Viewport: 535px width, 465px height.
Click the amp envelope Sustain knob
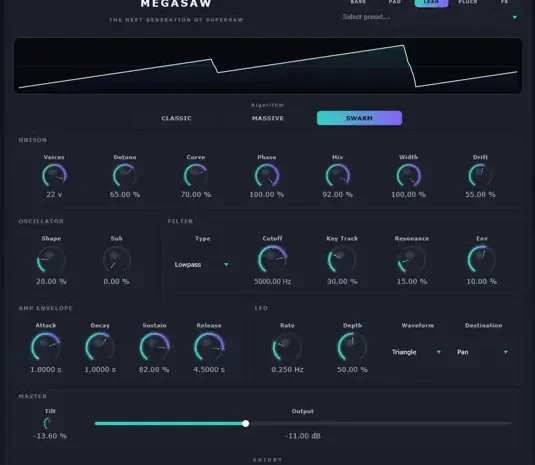click(154, 347)
